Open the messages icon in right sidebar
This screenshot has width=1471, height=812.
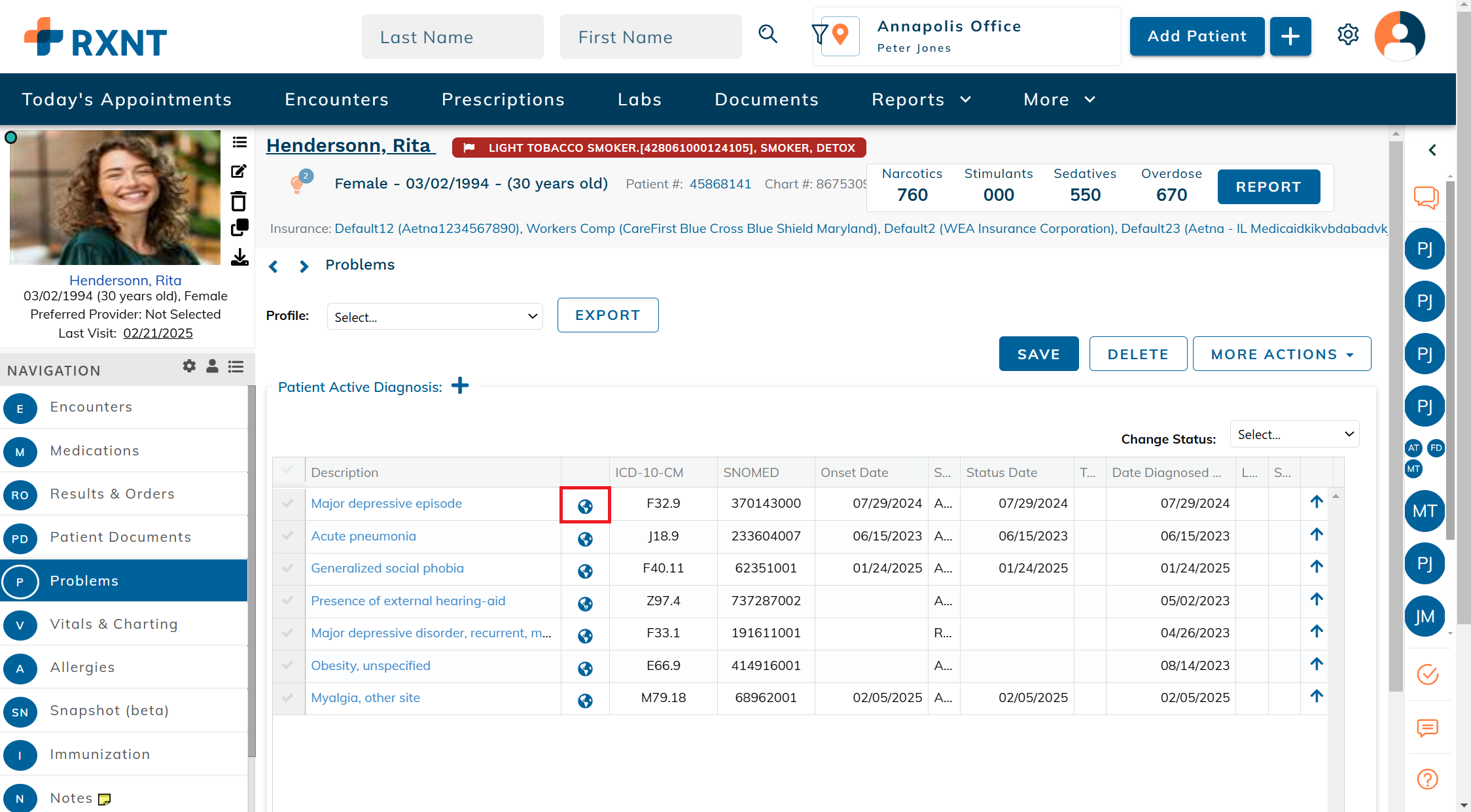(1427, 728)
